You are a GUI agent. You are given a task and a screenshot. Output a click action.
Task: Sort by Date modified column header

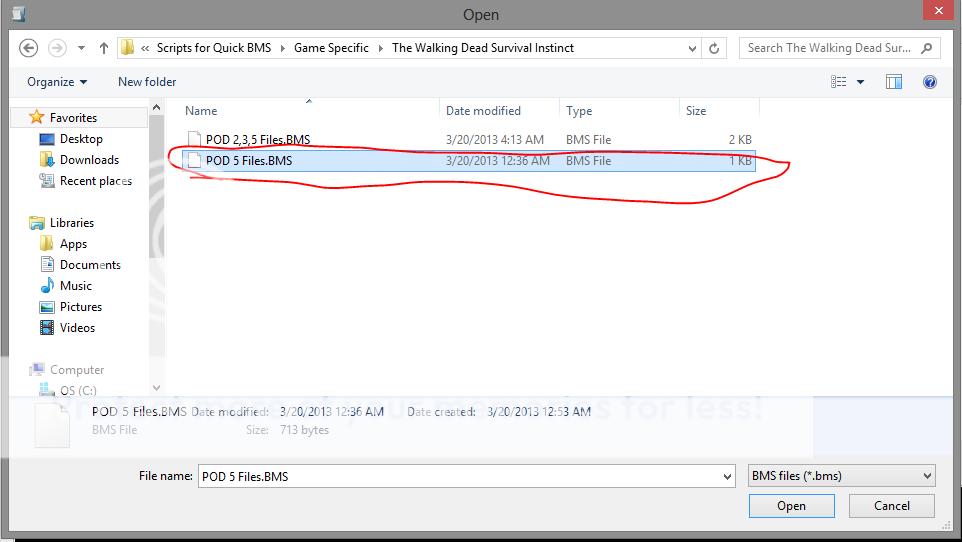tap(483, 111)
